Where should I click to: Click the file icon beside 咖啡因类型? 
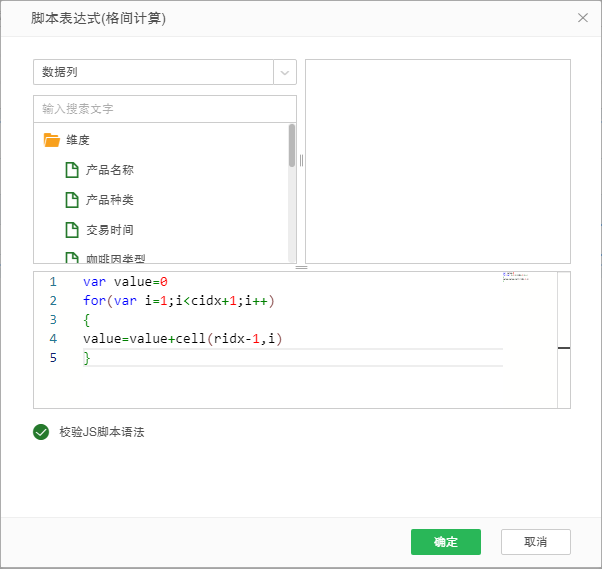tap(72, 258)
